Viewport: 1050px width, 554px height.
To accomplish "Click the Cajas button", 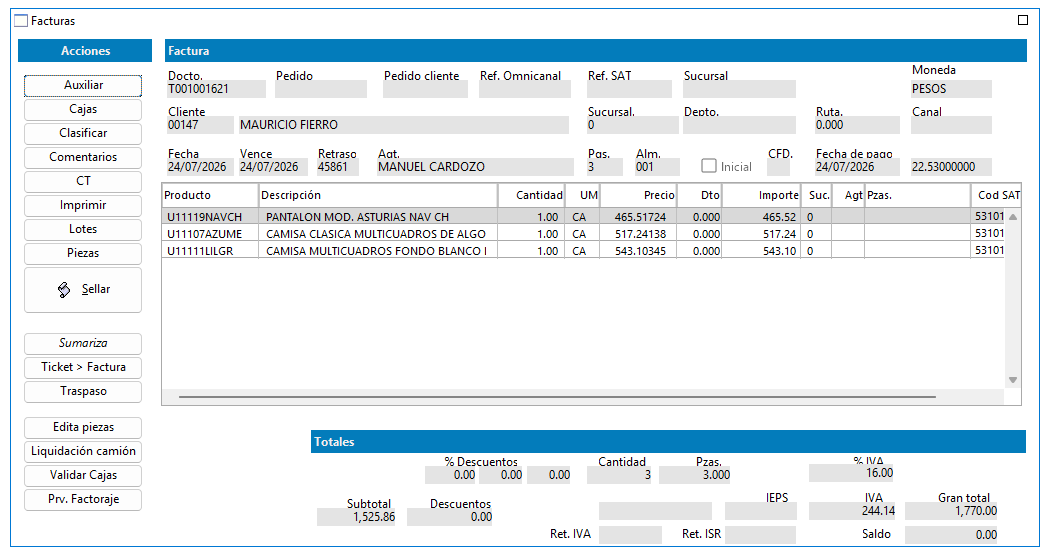I will click(83, 109).
